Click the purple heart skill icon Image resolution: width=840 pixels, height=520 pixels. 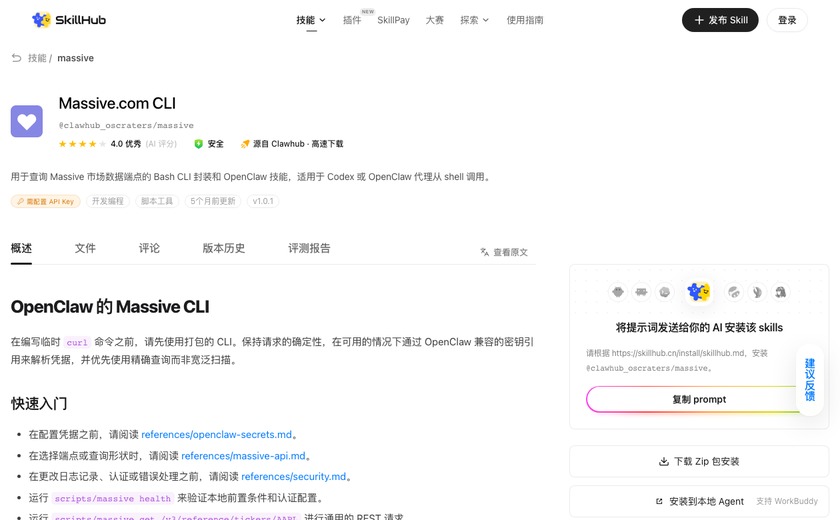click(x=27, y=121)
